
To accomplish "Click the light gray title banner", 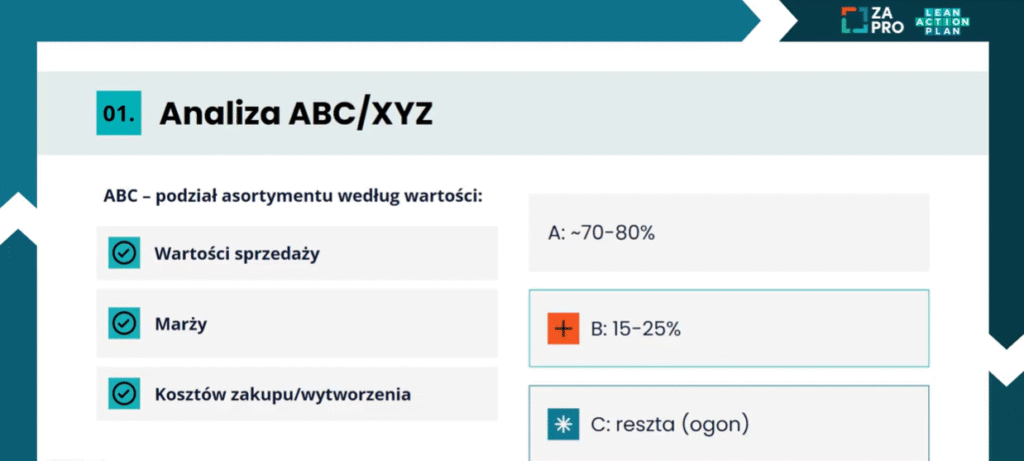I will [513, 113].
